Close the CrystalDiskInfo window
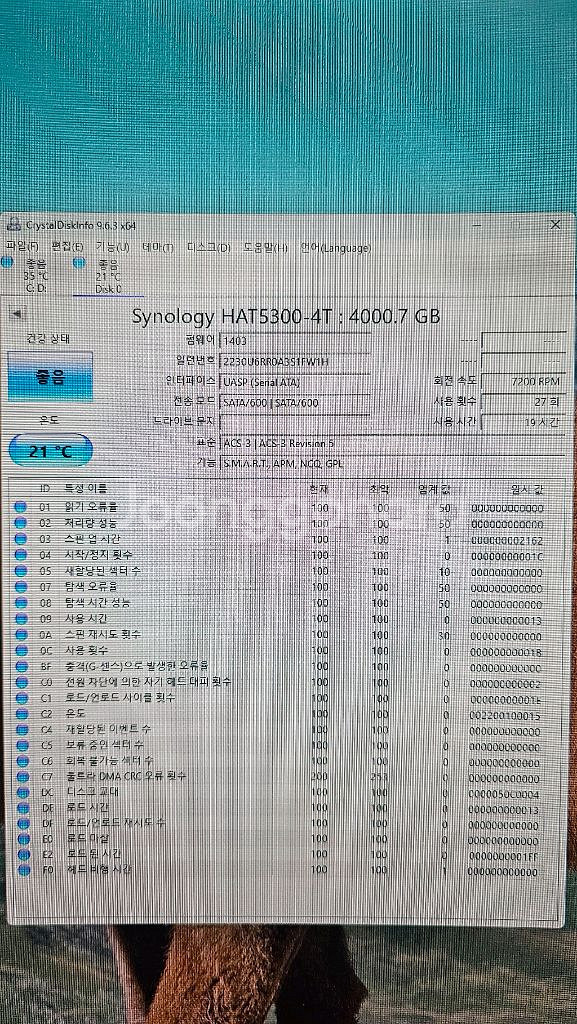The image size is (577, 1024). pyautogui.click(x=555, y=225)
